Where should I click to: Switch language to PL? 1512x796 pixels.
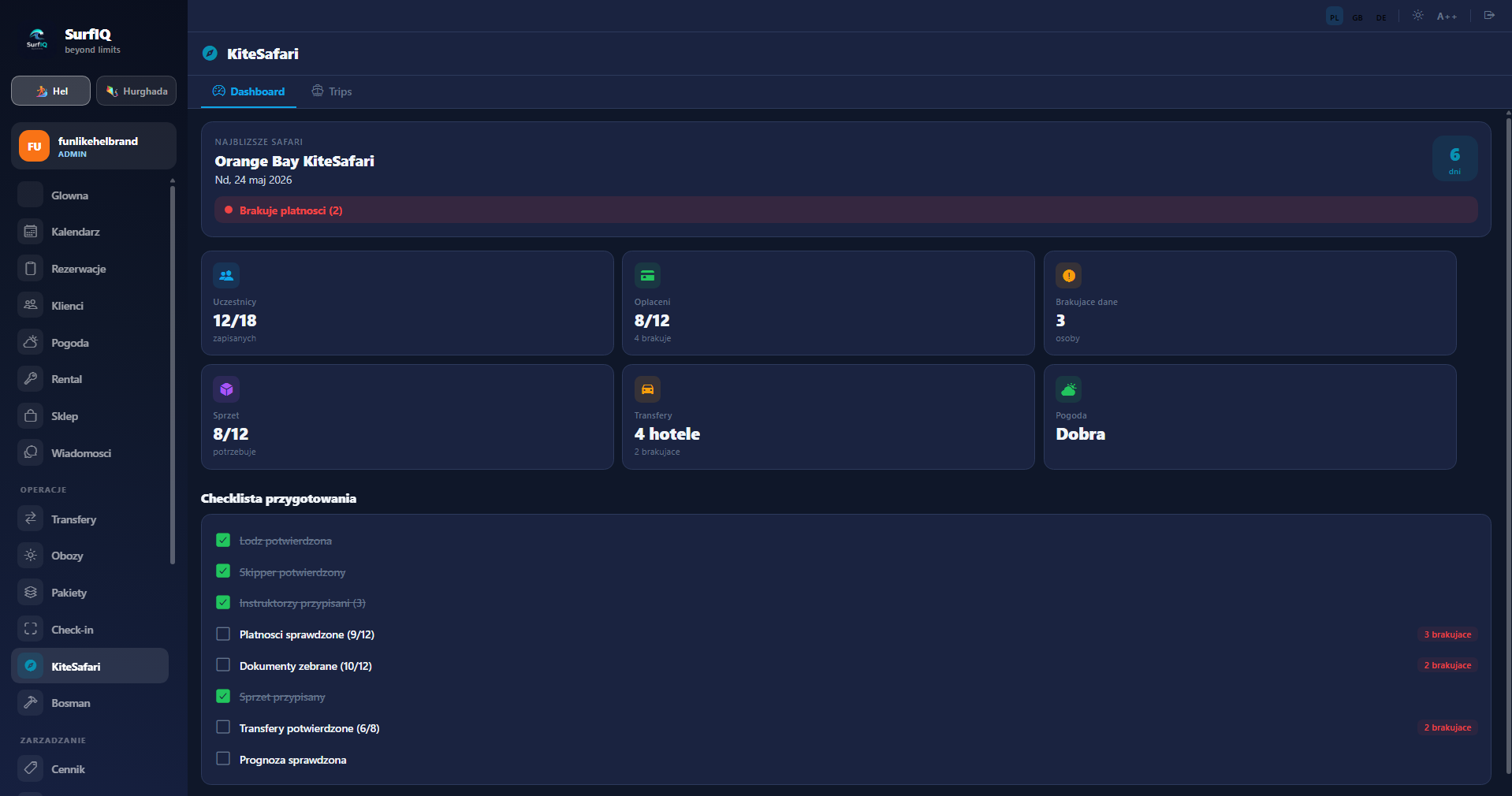click(1334, 17)
